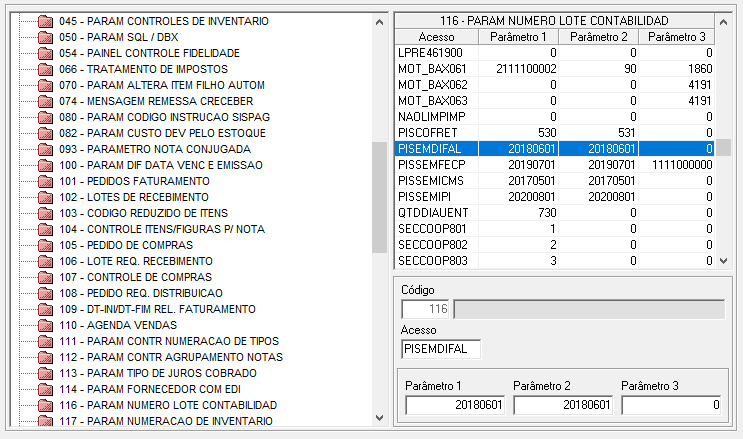Click folder icon of 093 - PARAMETRO NOTA CONJUGADA
743x439 pixels.
point(45,149)
